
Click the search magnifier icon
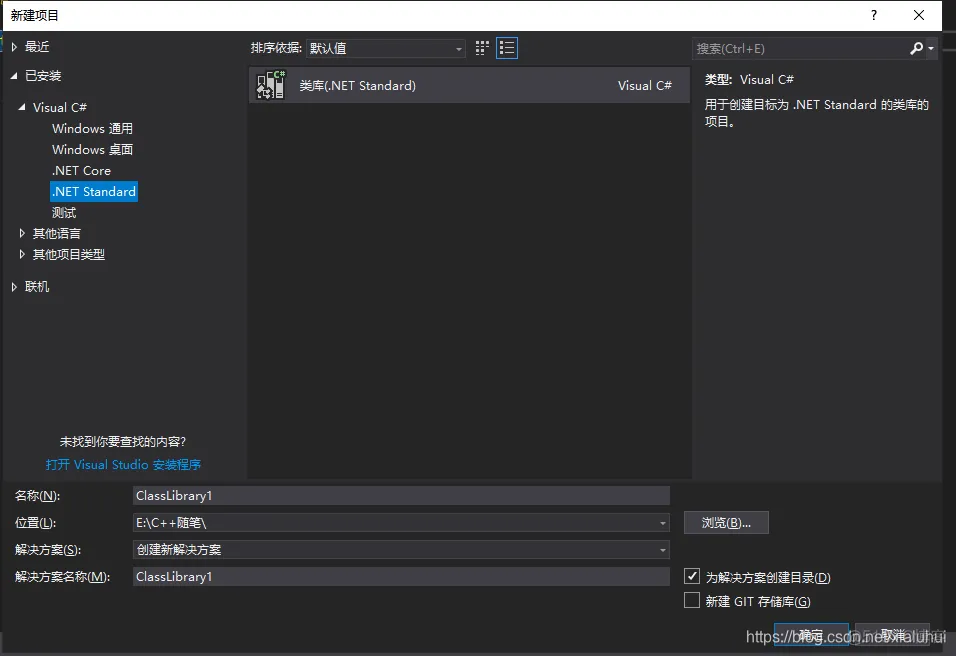point(916,48)
